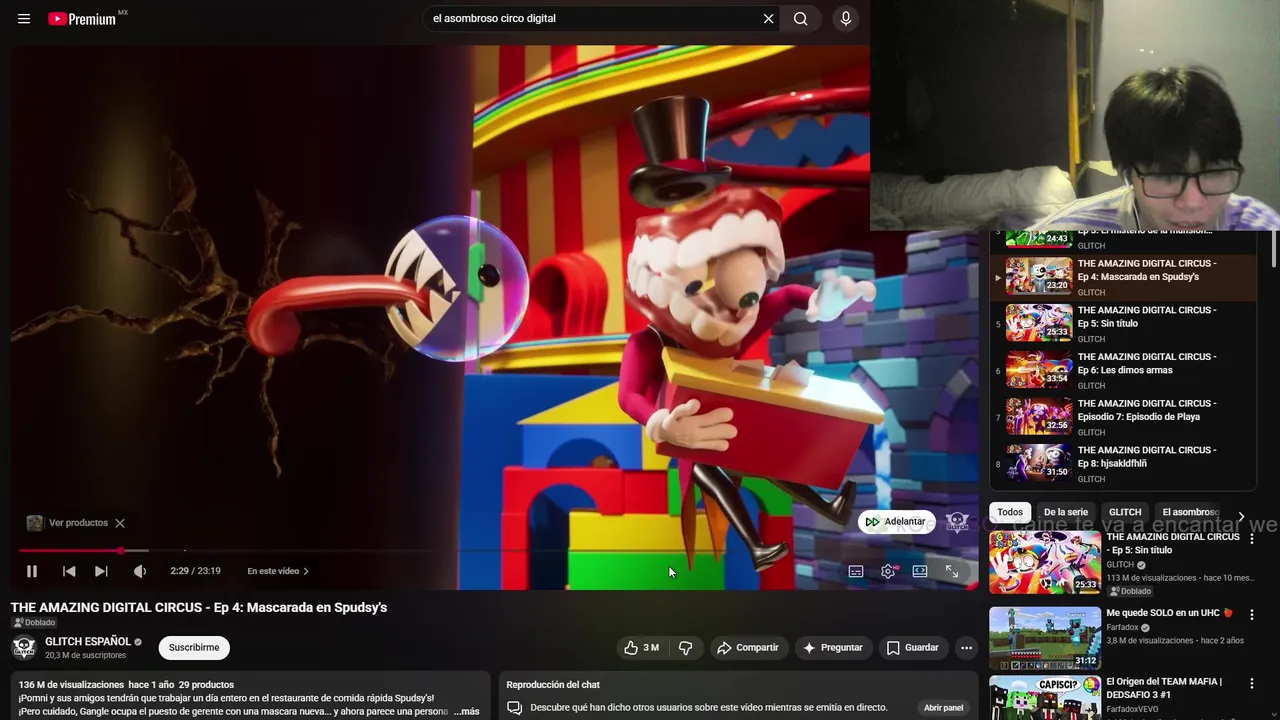The width and height of the screenshot is (1280, 720).
Task: Click the video time display 2:29 / 23:19
Action: pyautogui.click(x=195, y=571)
